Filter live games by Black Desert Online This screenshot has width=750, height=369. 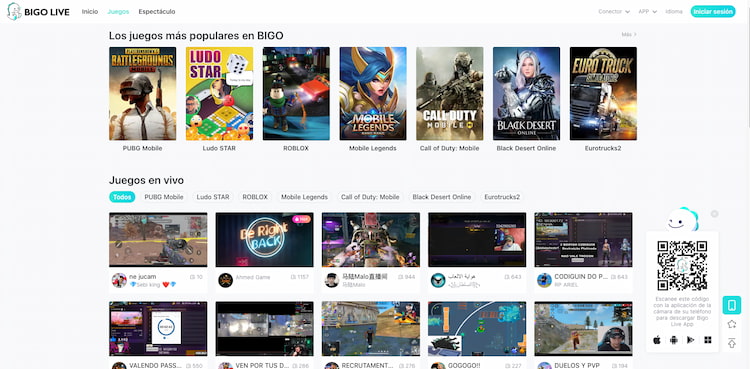[x=442, y=197]
